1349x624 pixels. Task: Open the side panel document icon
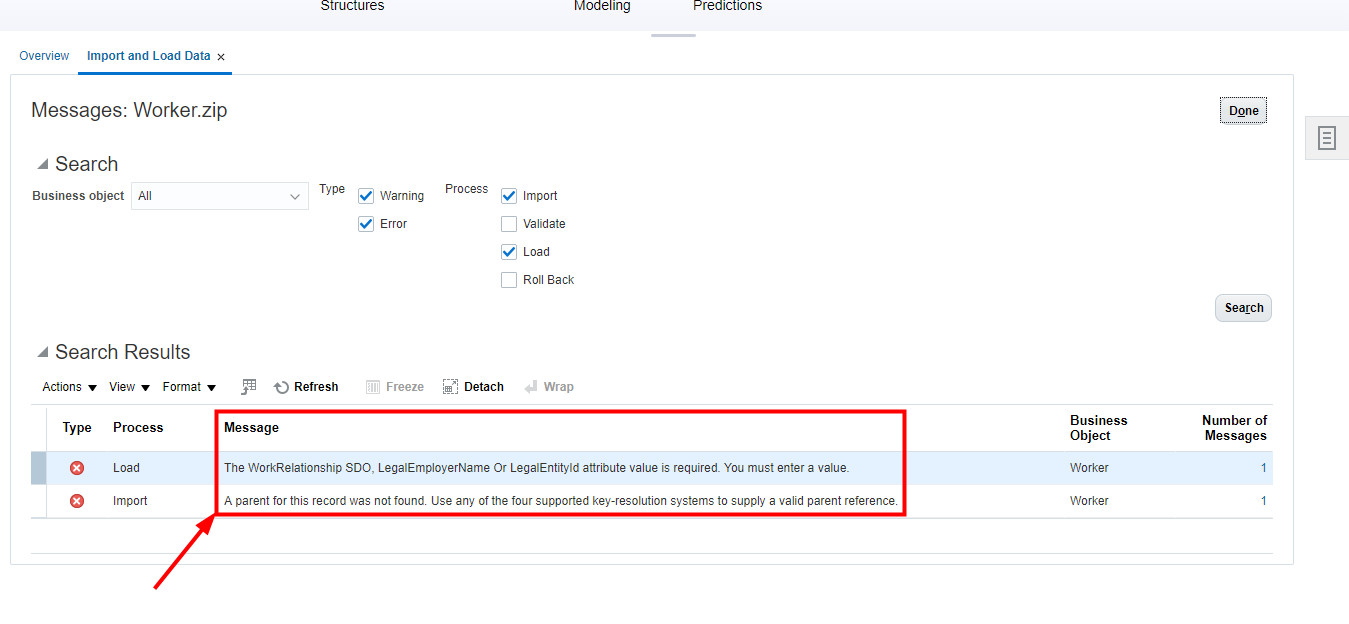1326,138
